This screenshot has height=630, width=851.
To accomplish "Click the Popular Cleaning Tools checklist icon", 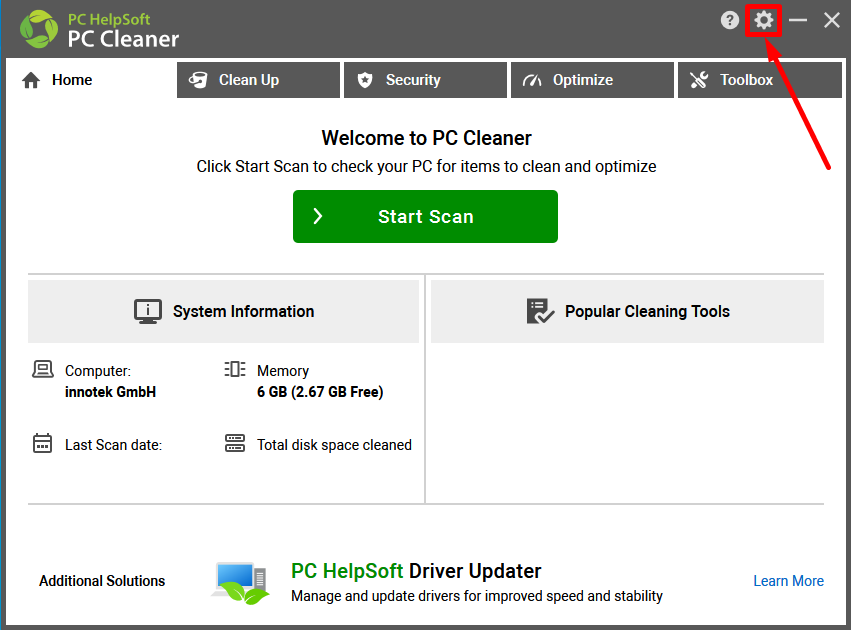I will click(540, 311).
